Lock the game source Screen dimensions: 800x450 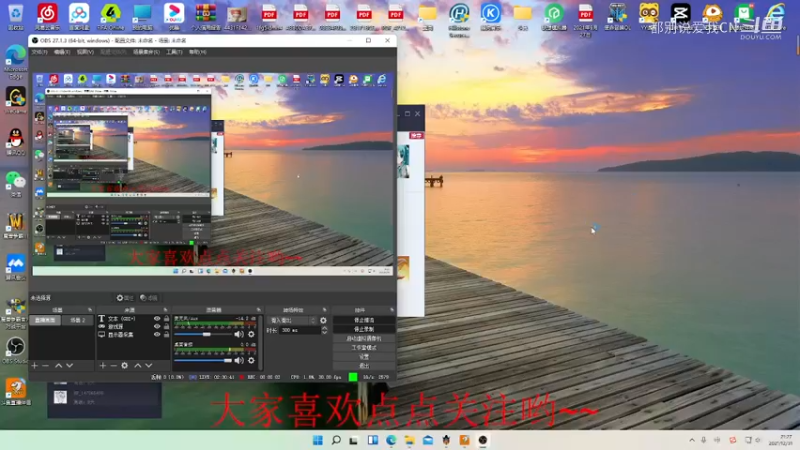(x=166, y=327)
